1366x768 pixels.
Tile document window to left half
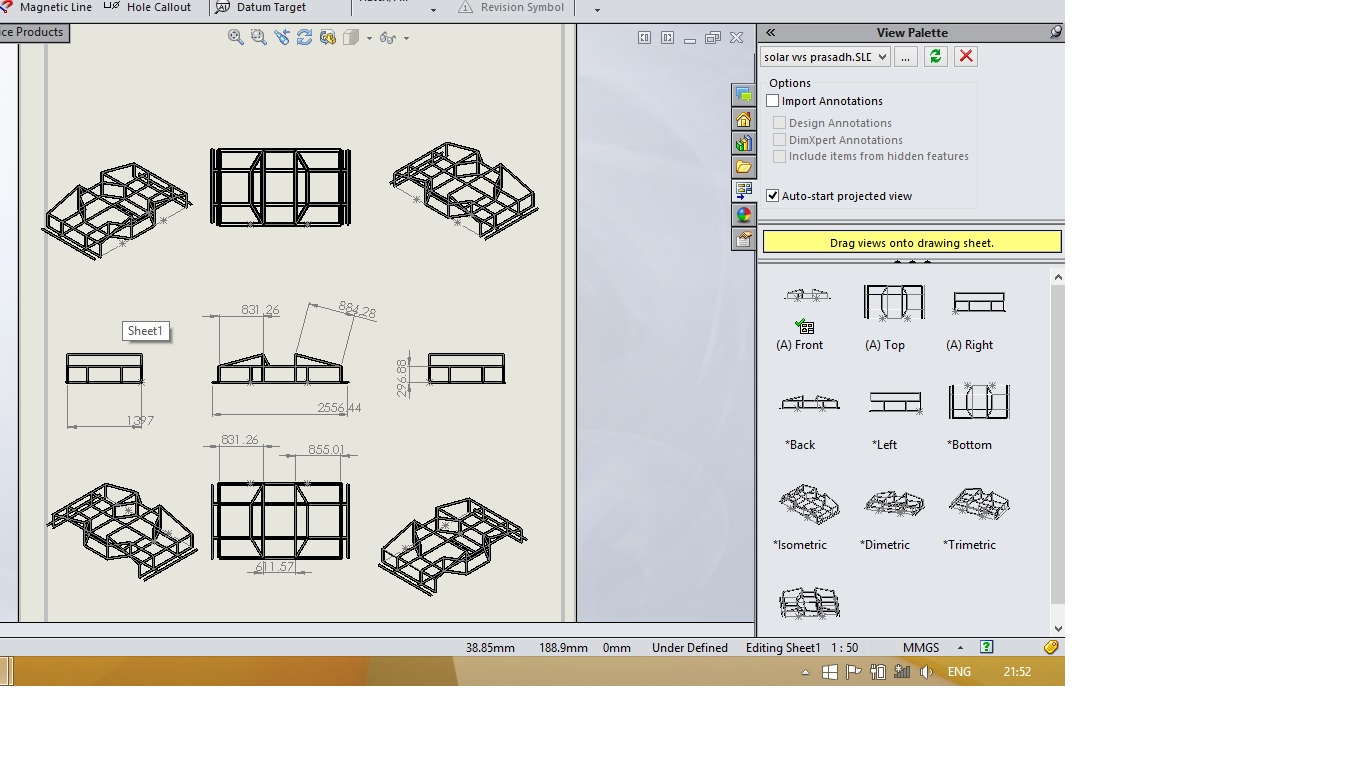[x=644, y=38]
